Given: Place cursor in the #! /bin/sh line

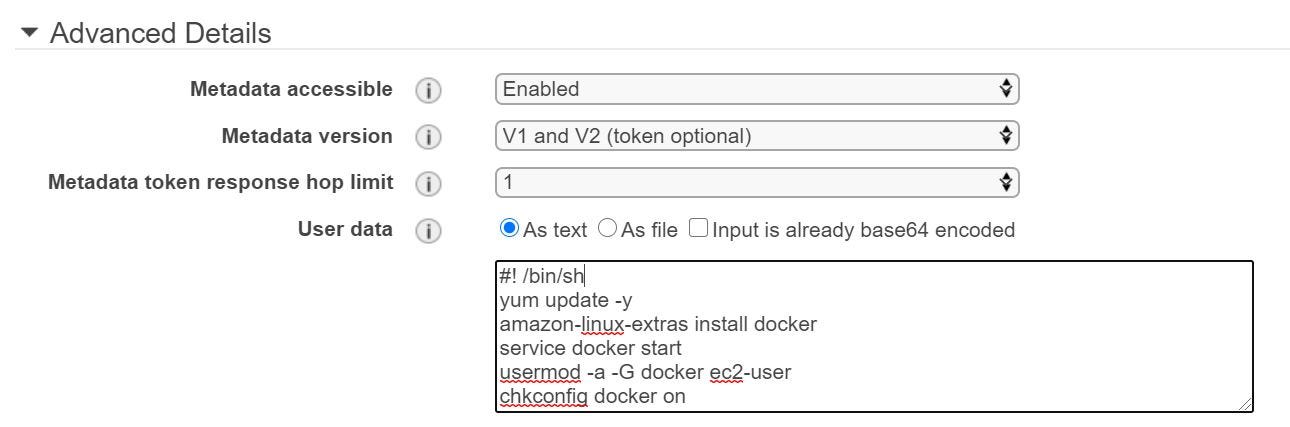Looking at the screenshot, I should click(x=541, y=277).
